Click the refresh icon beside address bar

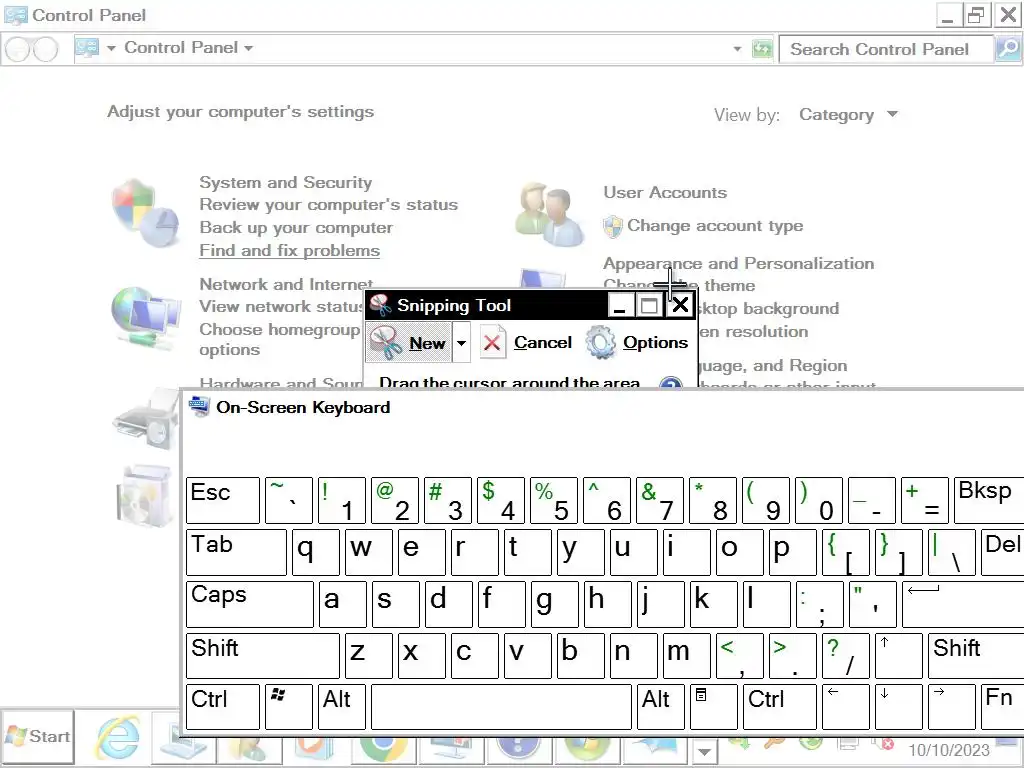click(761, 49)
